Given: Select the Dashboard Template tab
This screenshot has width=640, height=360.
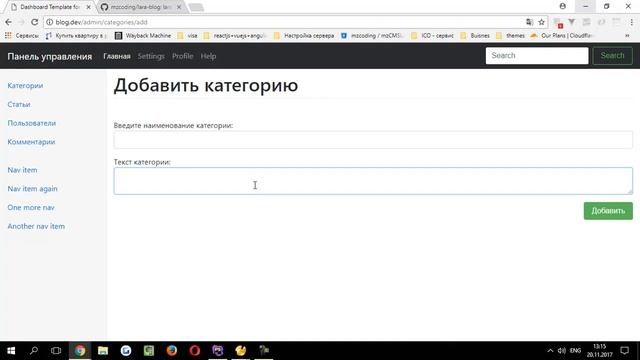Looking at the screenshot, I should (49, 7).
